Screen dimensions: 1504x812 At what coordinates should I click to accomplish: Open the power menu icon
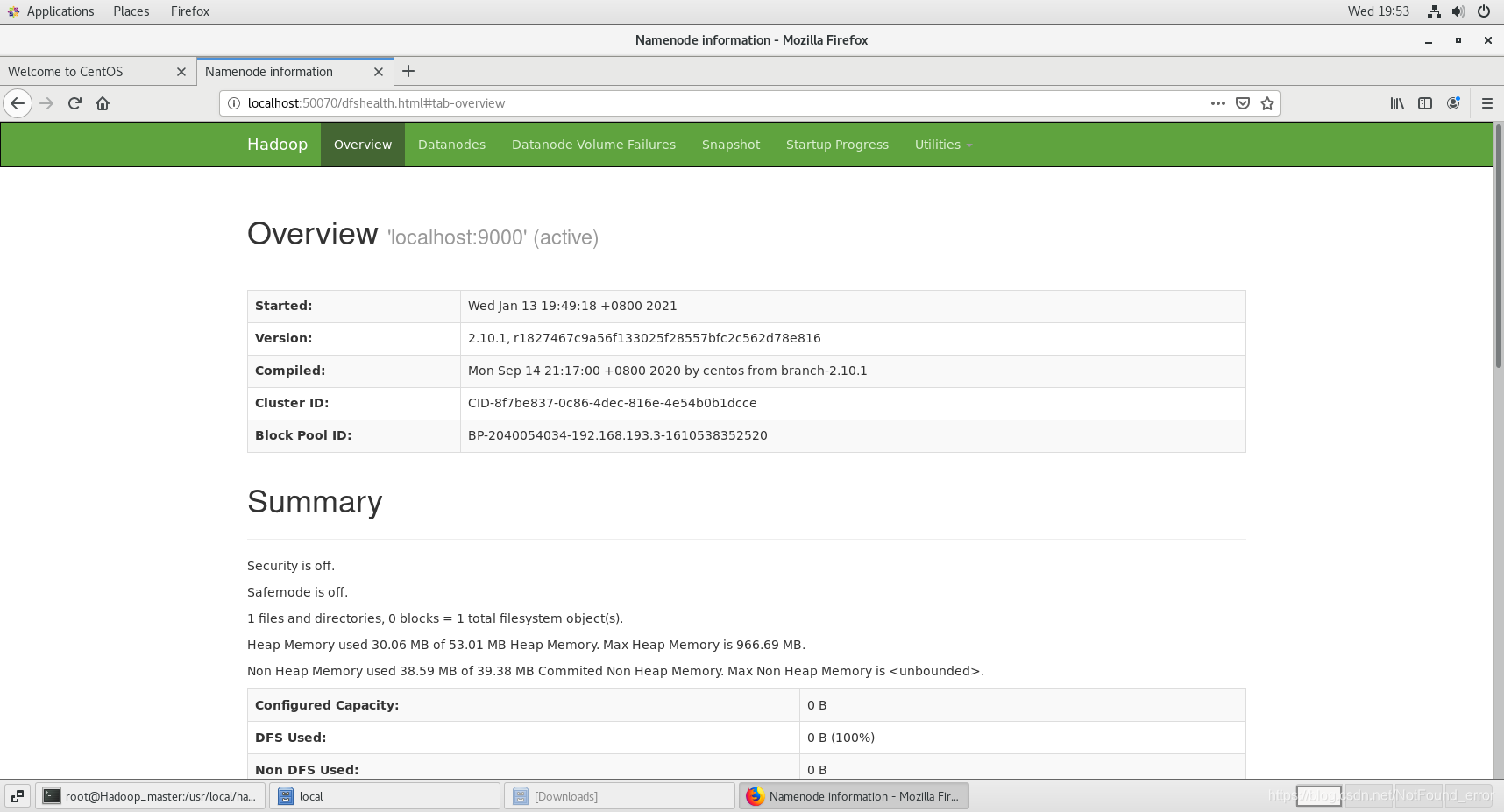[1484, 11]
